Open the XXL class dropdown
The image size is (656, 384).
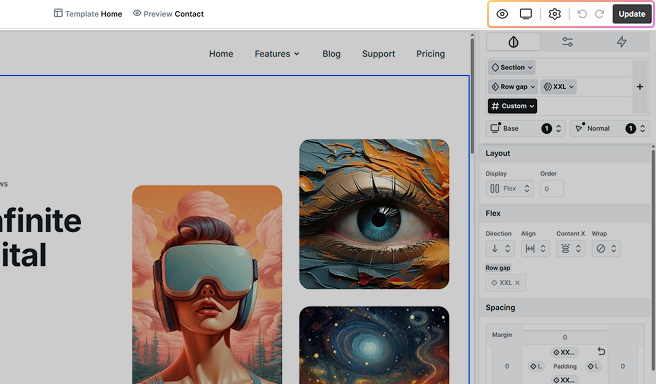pos(559,87)
